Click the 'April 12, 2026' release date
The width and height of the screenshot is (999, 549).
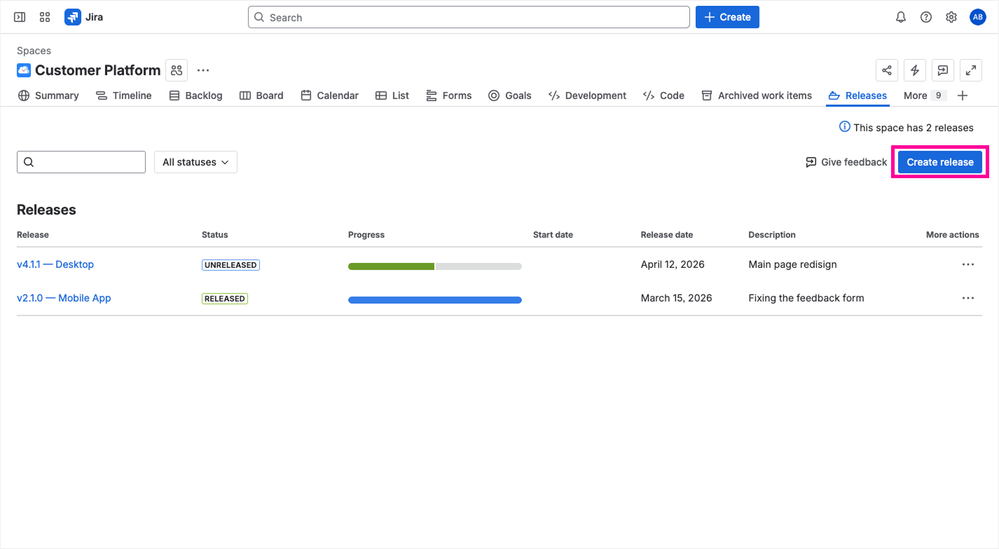coord(672,264)
